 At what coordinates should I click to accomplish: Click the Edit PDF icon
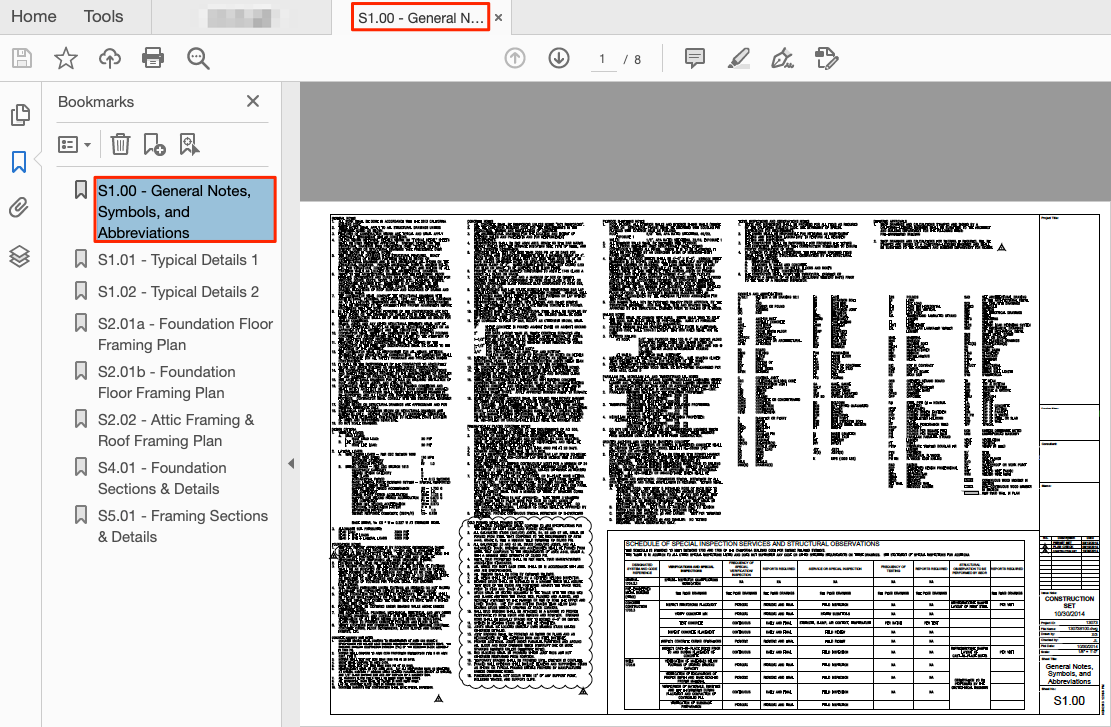(826, 58)
